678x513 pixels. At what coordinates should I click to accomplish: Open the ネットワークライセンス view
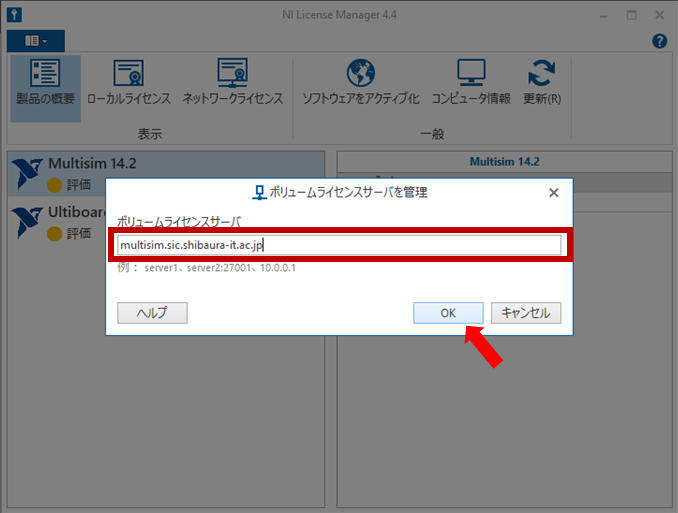click(232, 84)
